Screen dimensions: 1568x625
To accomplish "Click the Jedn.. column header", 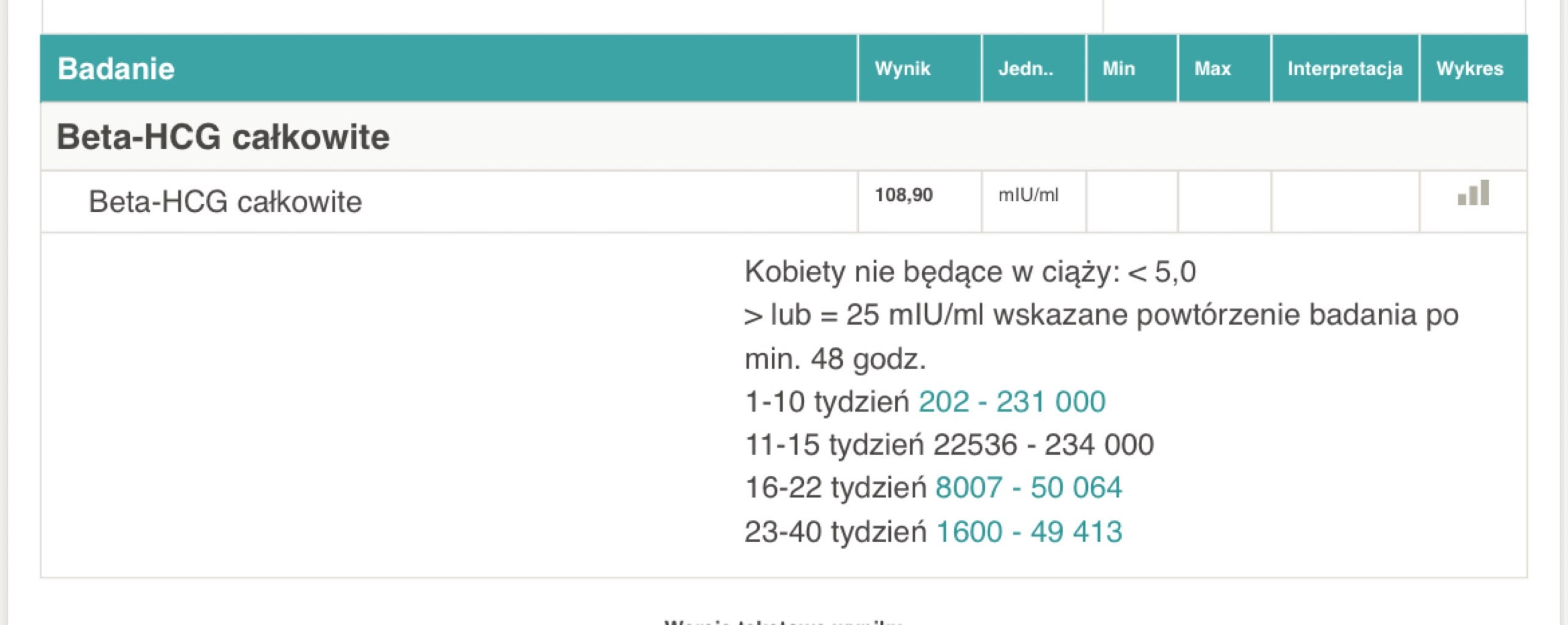I will 1026,68.
